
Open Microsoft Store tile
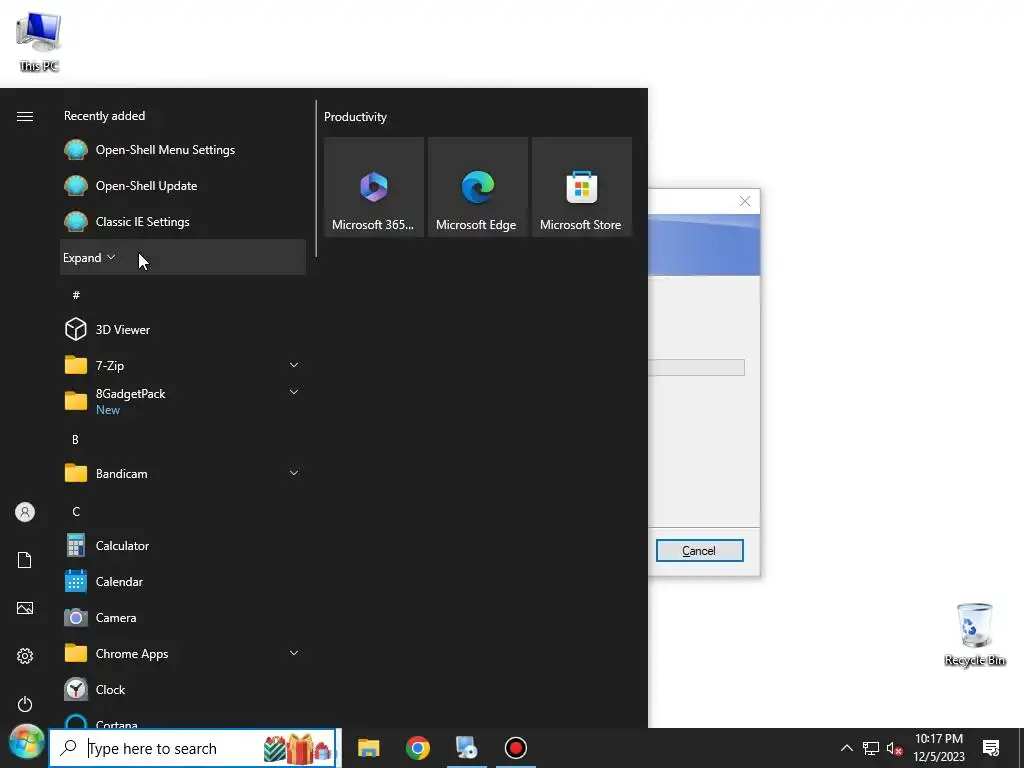pos(581,187)
